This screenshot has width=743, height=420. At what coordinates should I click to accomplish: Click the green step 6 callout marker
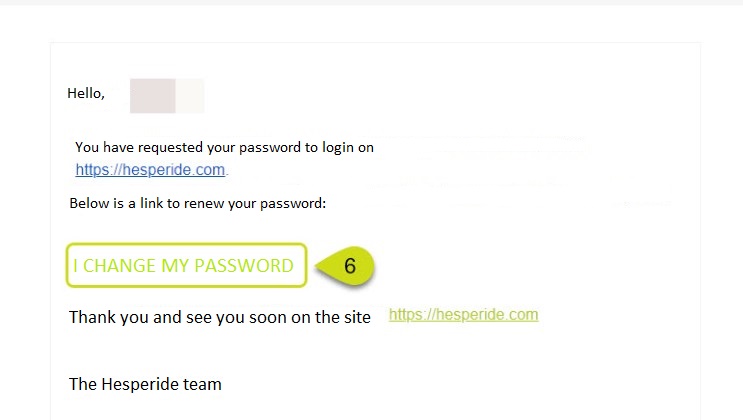345,266
